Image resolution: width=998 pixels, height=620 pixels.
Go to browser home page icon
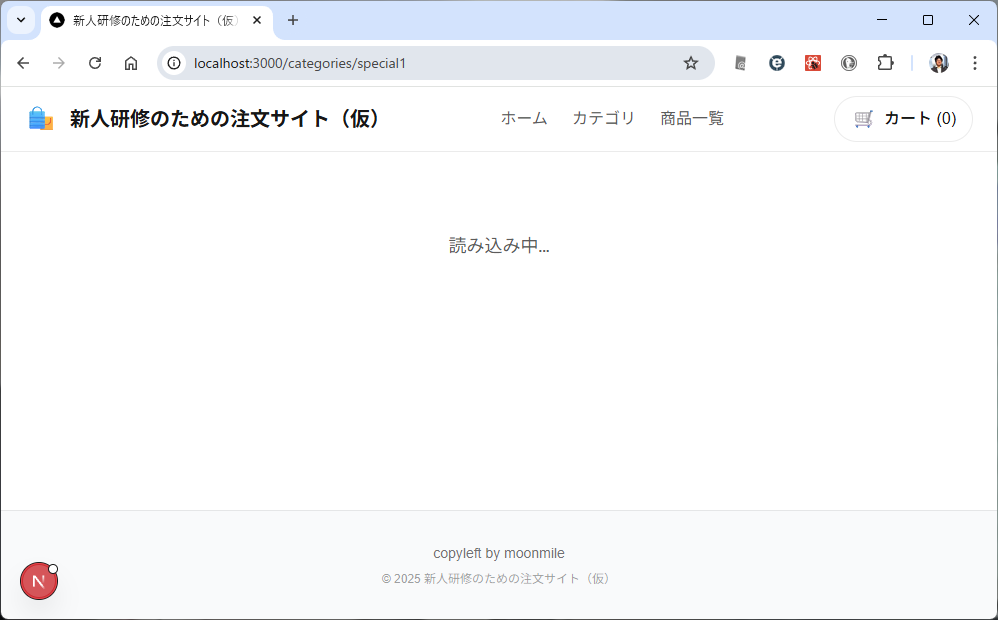(x=131, y=63)
